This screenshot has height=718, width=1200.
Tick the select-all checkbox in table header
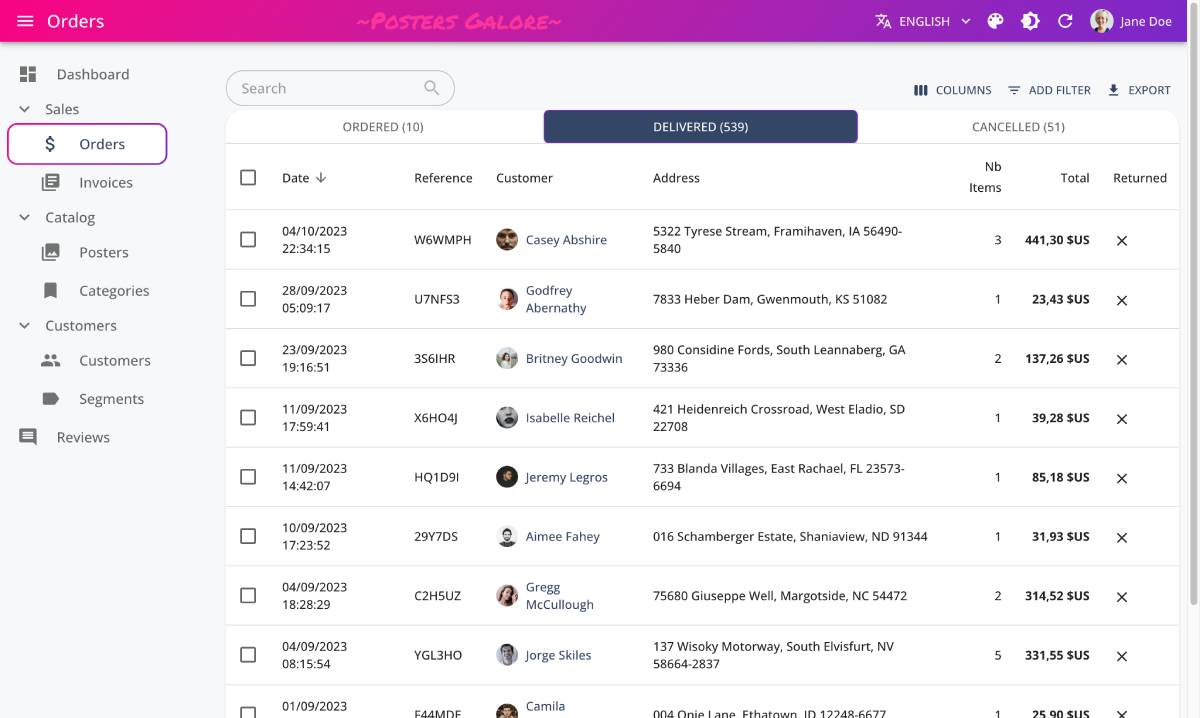point(248,178)
